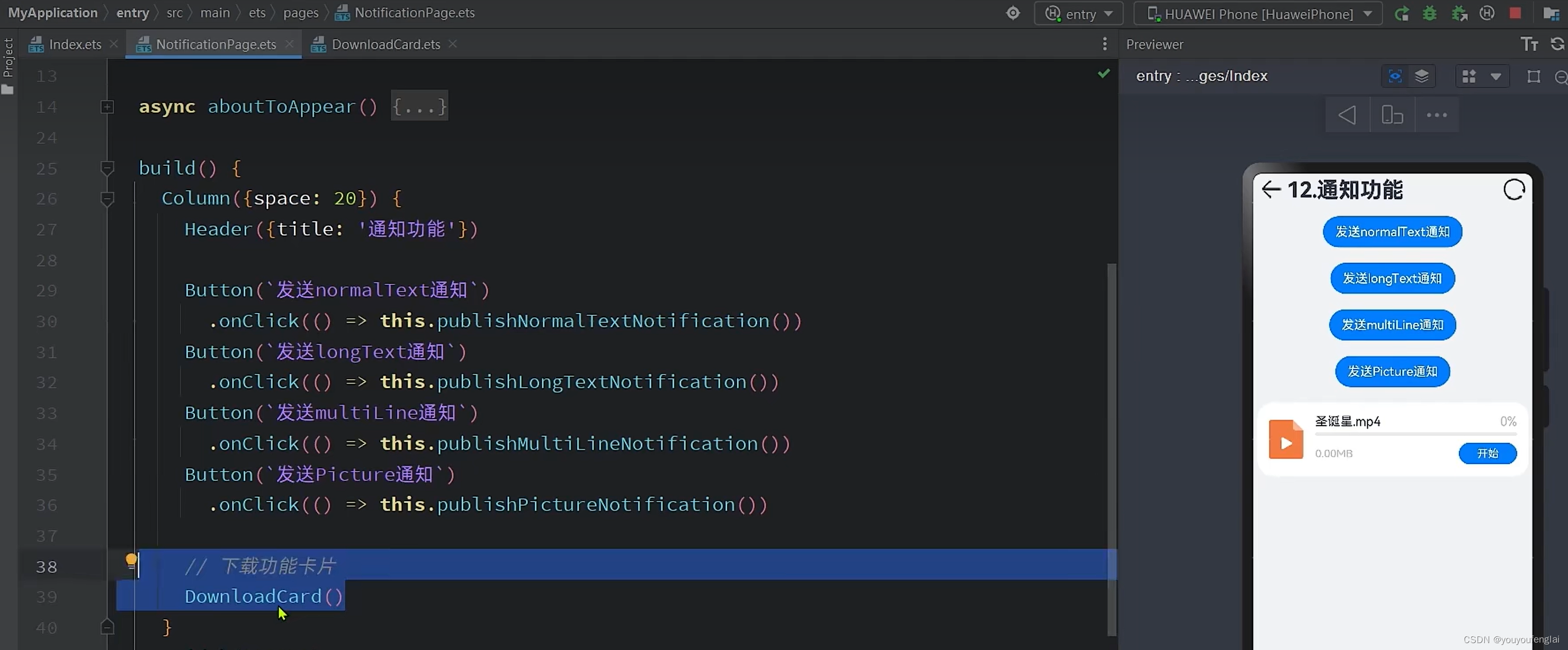Click the fit-to-frame square icon
This screenshot has width=1568, height=650.
(1534, 76)
